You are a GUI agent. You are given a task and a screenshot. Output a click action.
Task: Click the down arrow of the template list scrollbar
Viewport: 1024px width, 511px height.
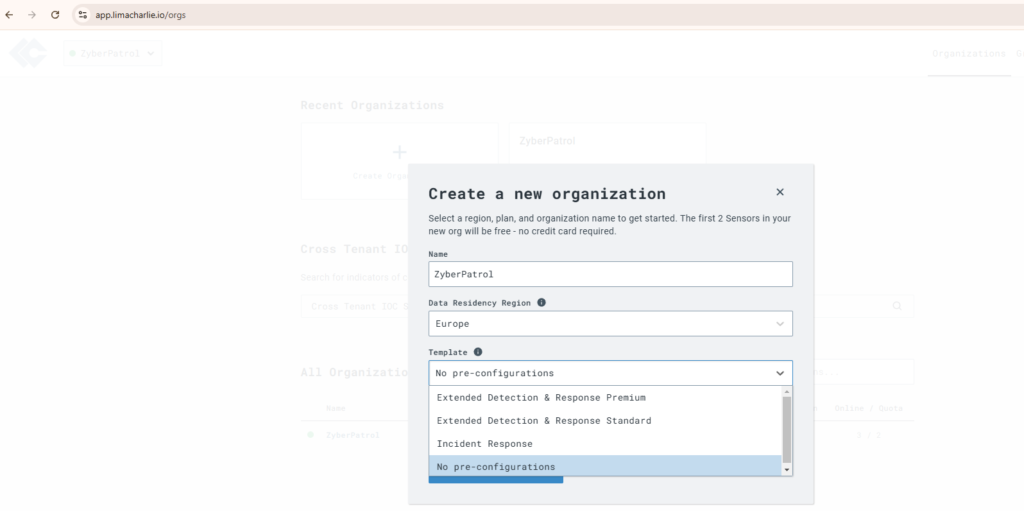tap(787, 470)
